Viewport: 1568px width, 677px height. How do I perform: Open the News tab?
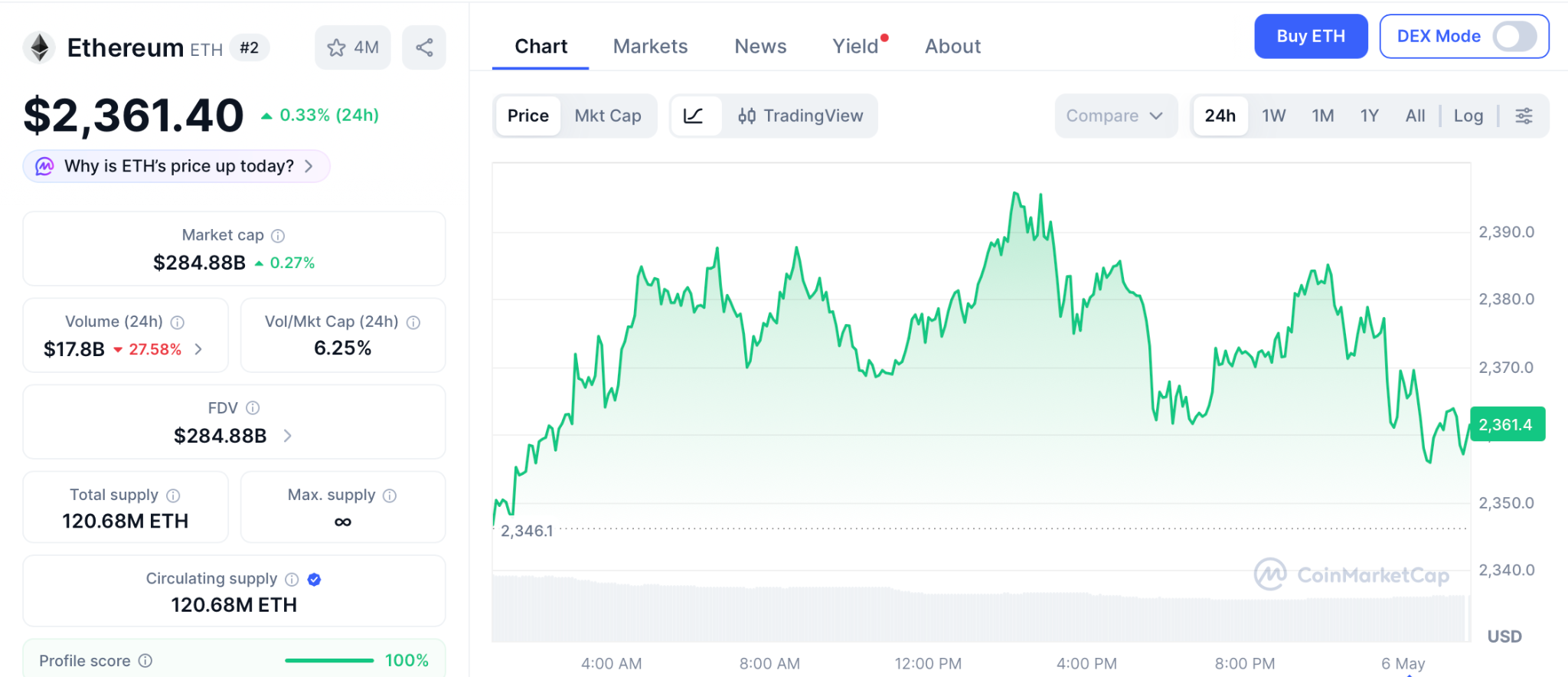(760, 47)
